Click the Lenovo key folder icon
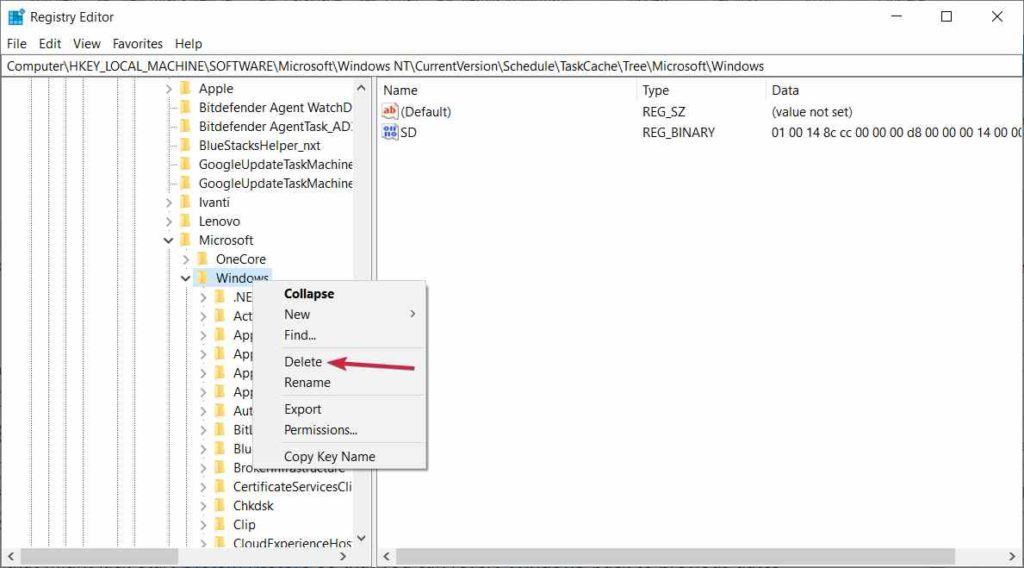Image resolution: width=1024 pixels, height=568 pixels. [185, 221]
